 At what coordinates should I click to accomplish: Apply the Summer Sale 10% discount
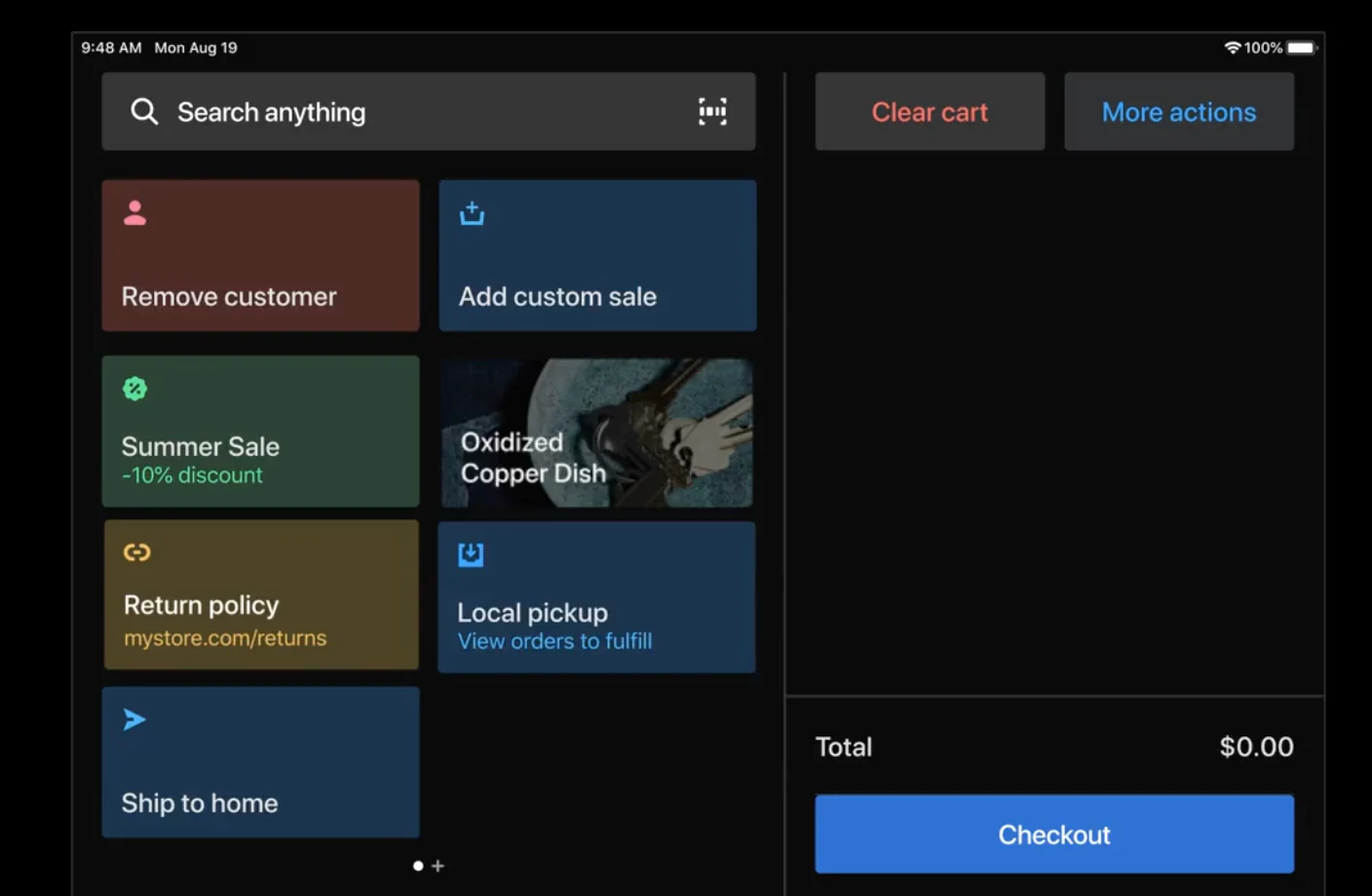coord(260,431)
